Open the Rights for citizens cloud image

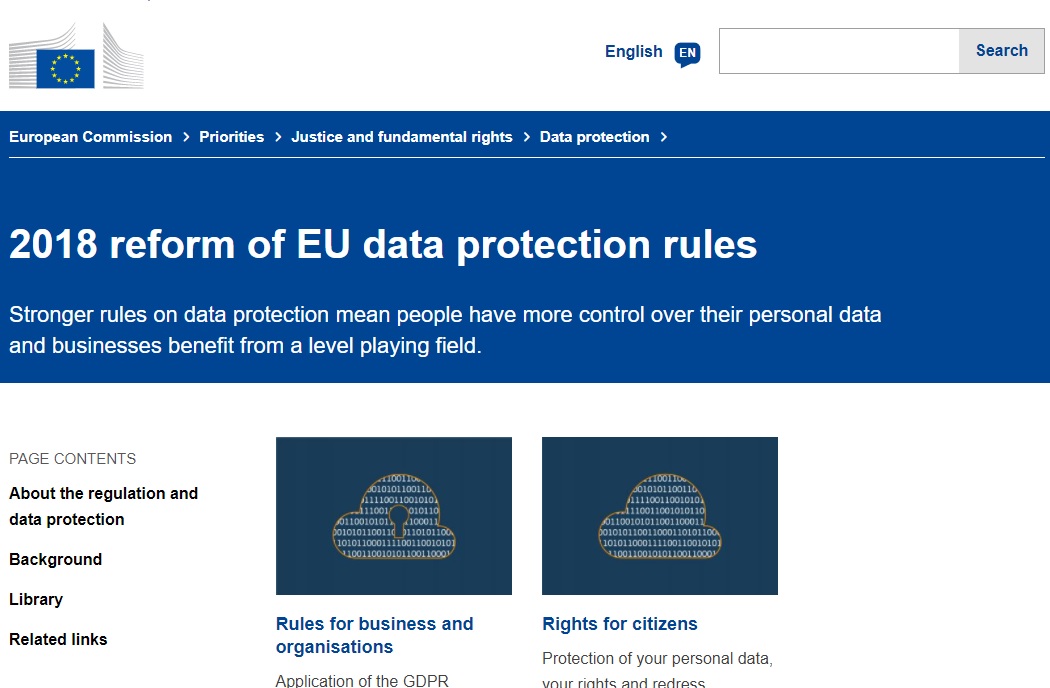(660, 516)
